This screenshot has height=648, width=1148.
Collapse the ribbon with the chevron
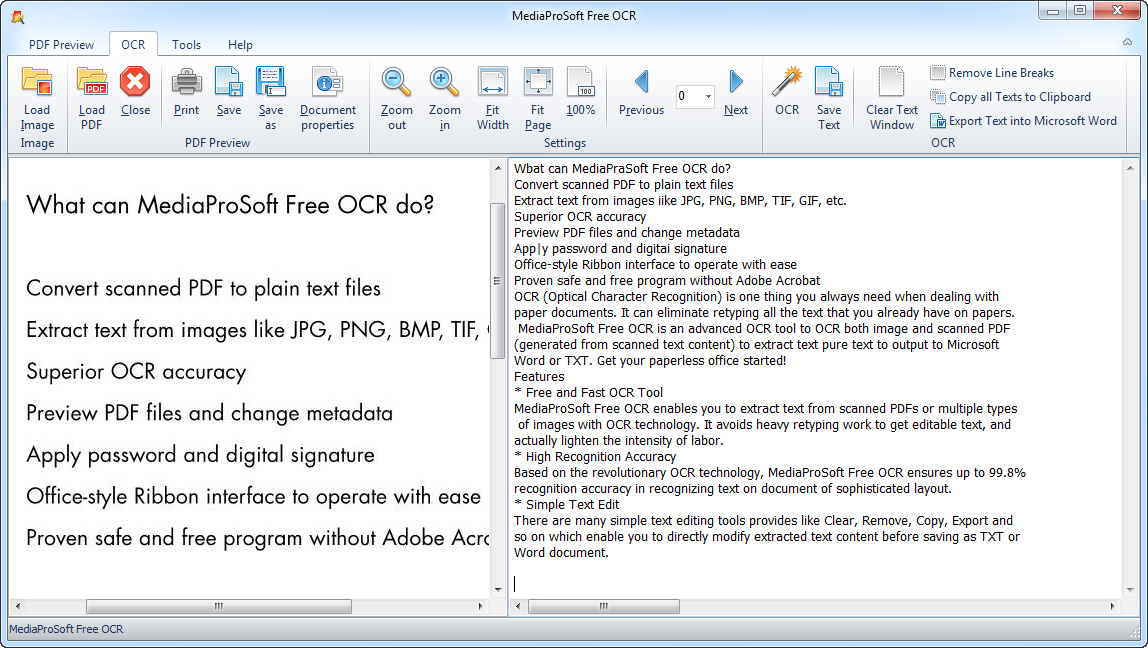(1128, 42)
